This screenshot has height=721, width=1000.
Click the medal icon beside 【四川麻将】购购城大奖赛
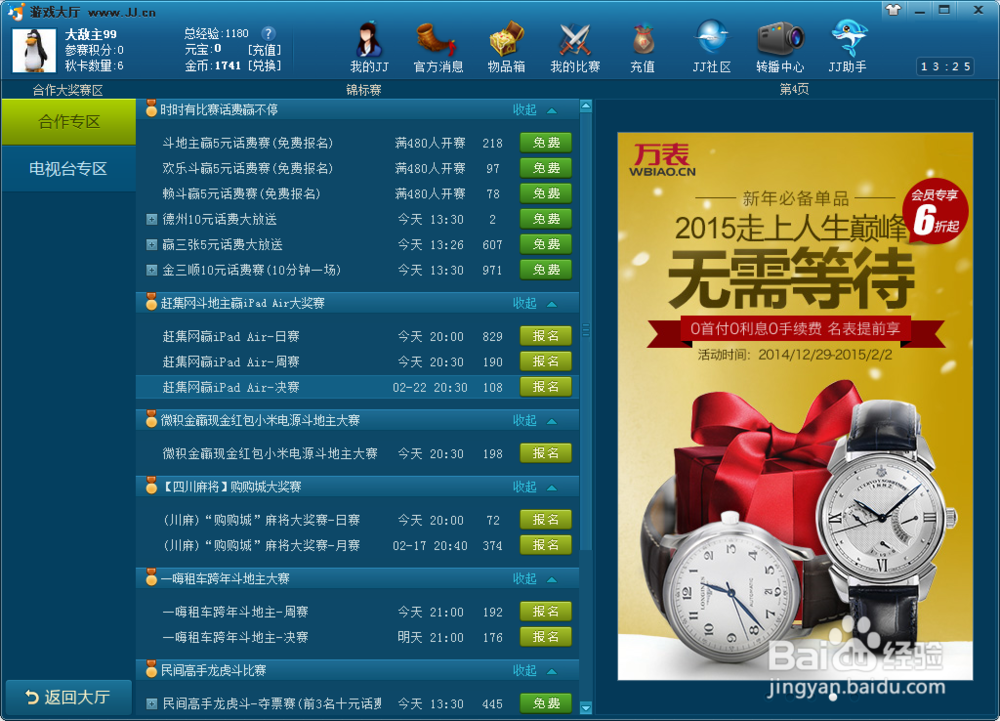coord(151,486)
